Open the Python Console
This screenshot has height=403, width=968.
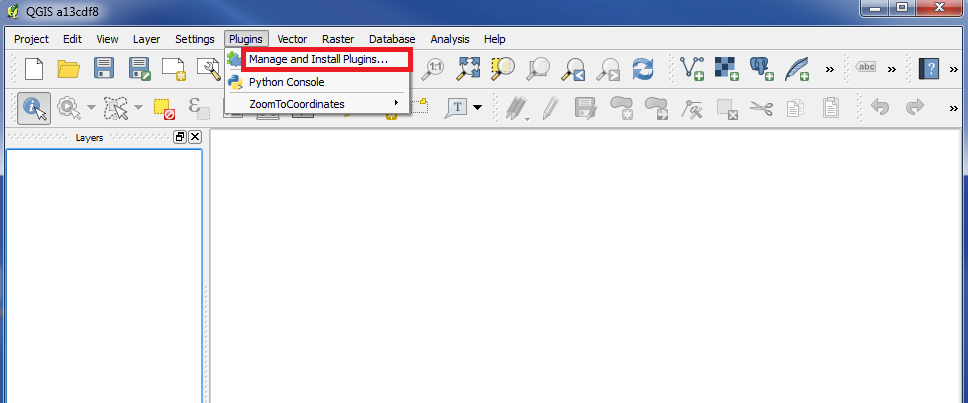[317, 81]
